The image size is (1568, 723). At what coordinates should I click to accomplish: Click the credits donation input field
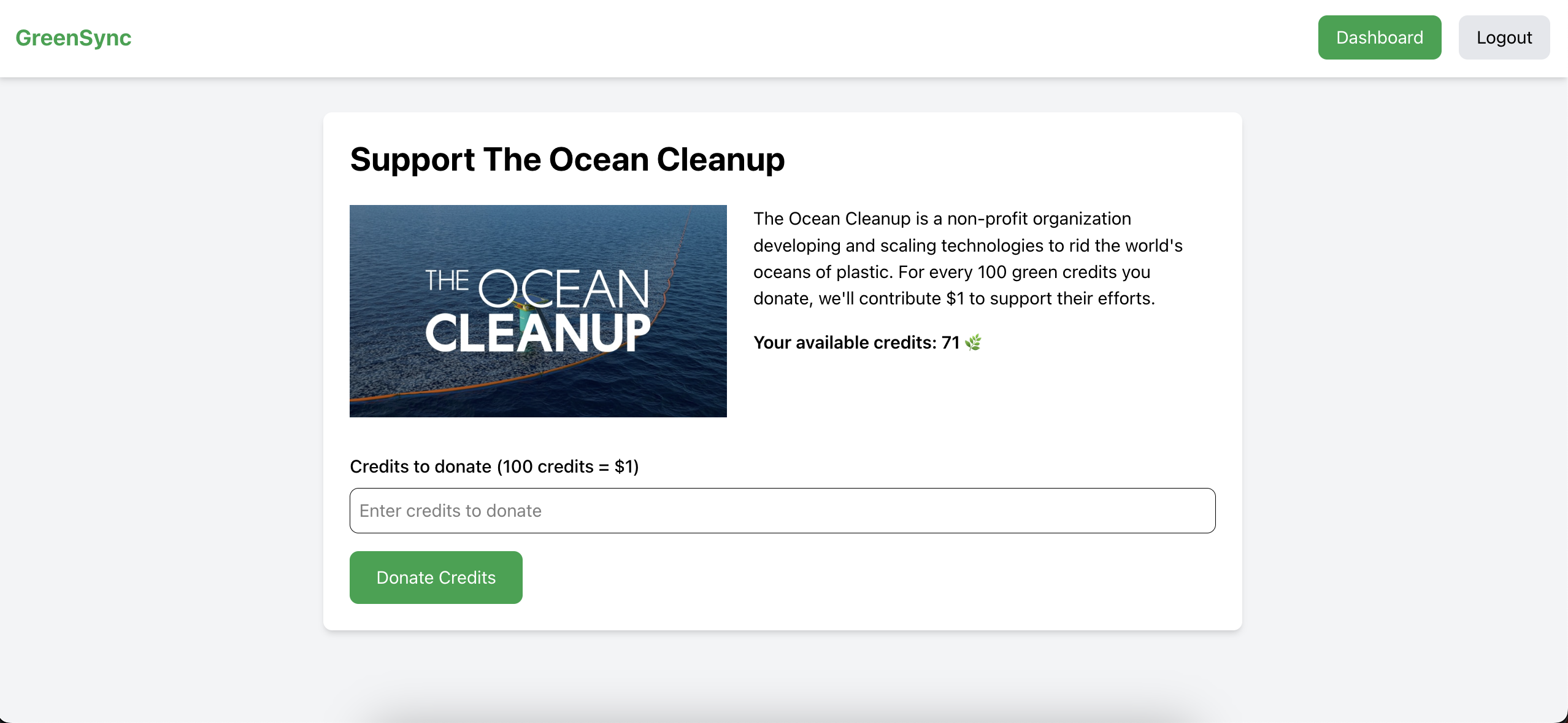782,511
